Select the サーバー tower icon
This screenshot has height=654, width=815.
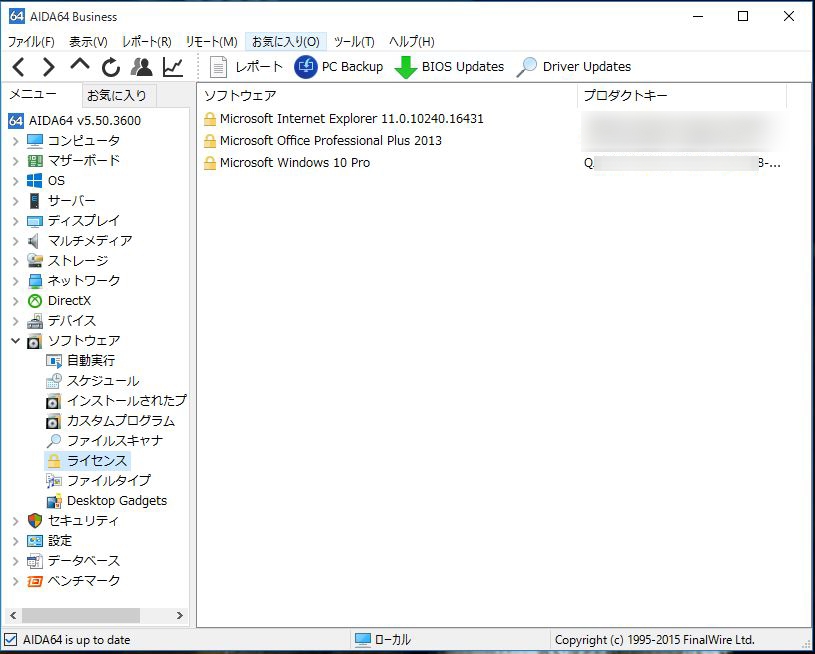[x=34, y=201]
